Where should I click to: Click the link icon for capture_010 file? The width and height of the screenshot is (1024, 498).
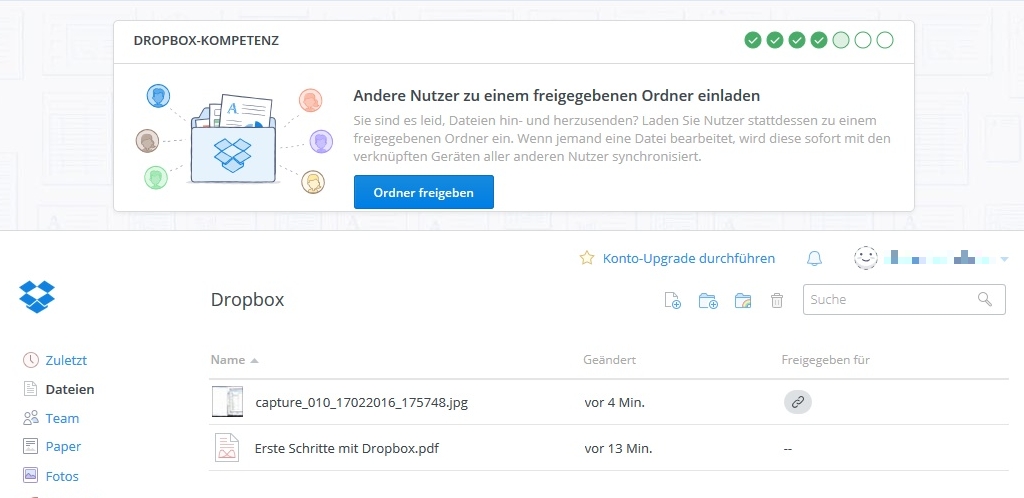coord(797,402)
